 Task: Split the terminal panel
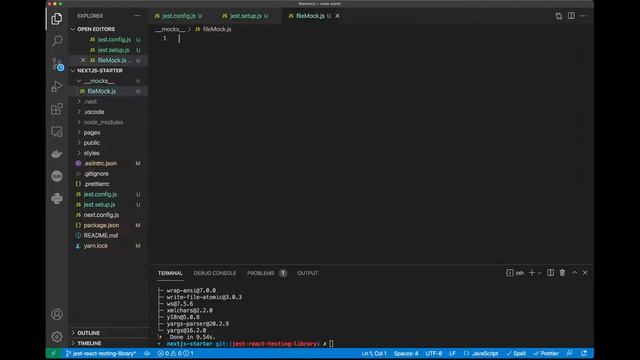(x=550, y=273)
